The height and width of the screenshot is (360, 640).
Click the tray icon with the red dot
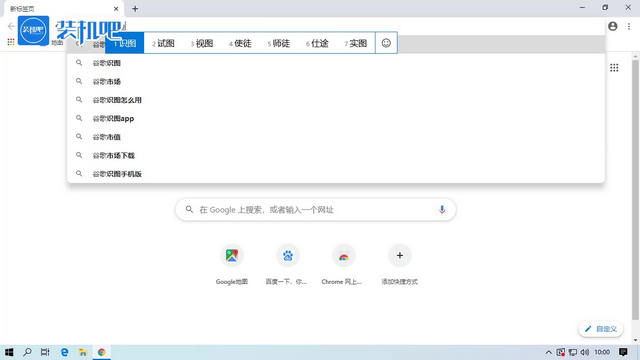(561, 352)
